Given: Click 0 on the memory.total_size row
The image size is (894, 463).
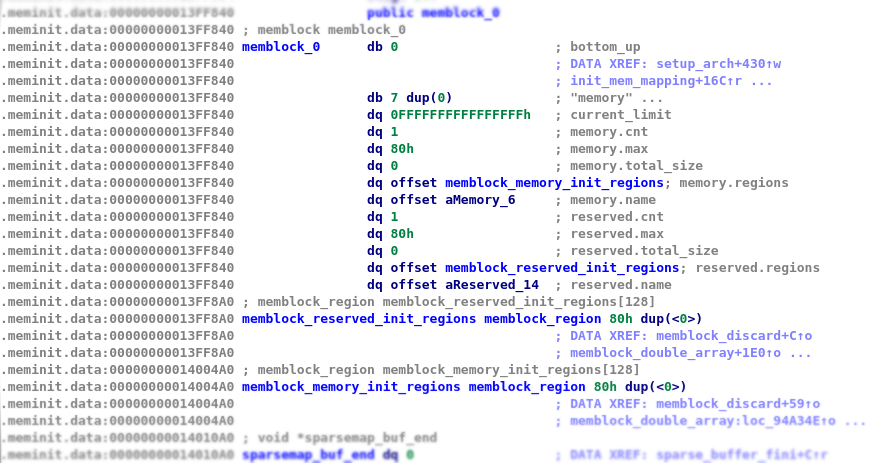Looking at the screenshot, I should point(394,166).
